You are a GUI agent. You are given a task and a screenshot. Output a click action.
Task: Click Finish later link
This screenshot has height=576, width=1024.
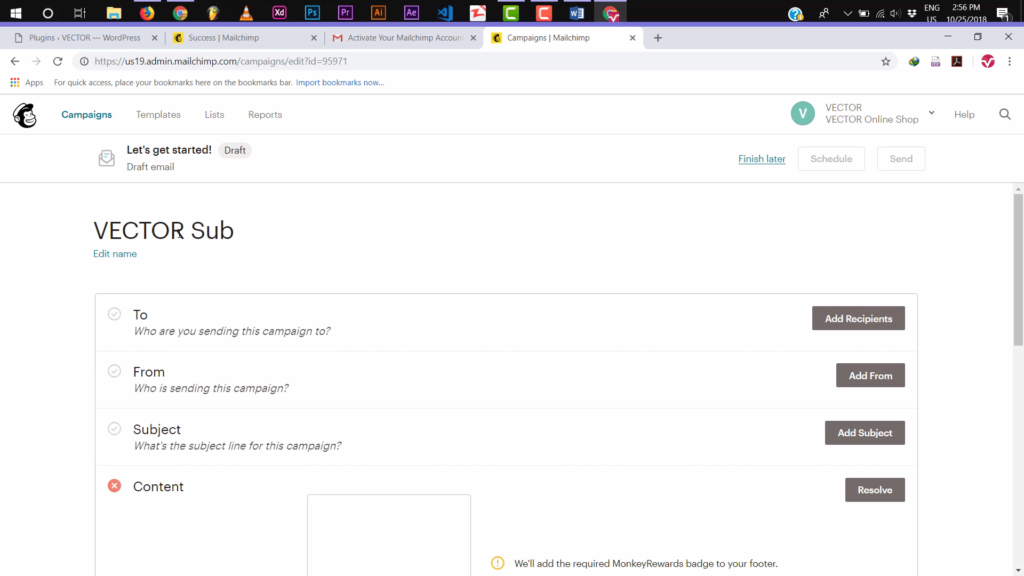click(761, 159)
